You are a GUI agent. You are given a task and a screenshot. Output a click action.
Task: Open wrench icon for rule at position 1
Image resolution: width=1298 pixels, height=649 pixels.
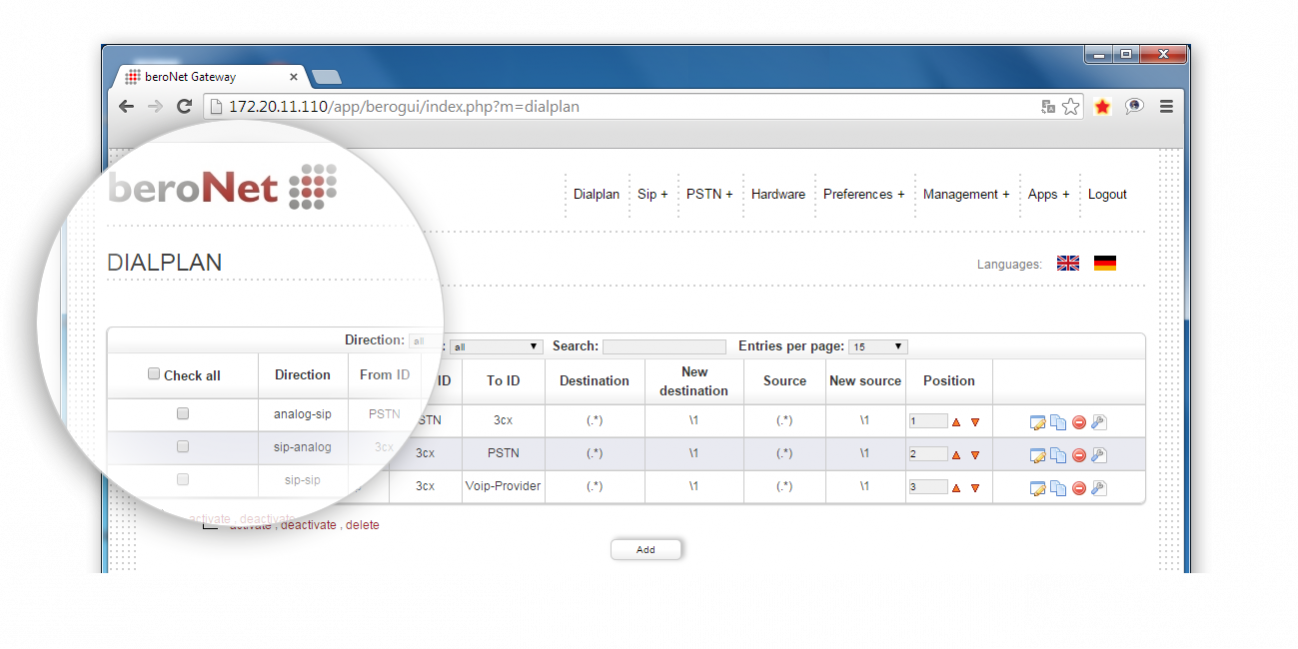1098,422
